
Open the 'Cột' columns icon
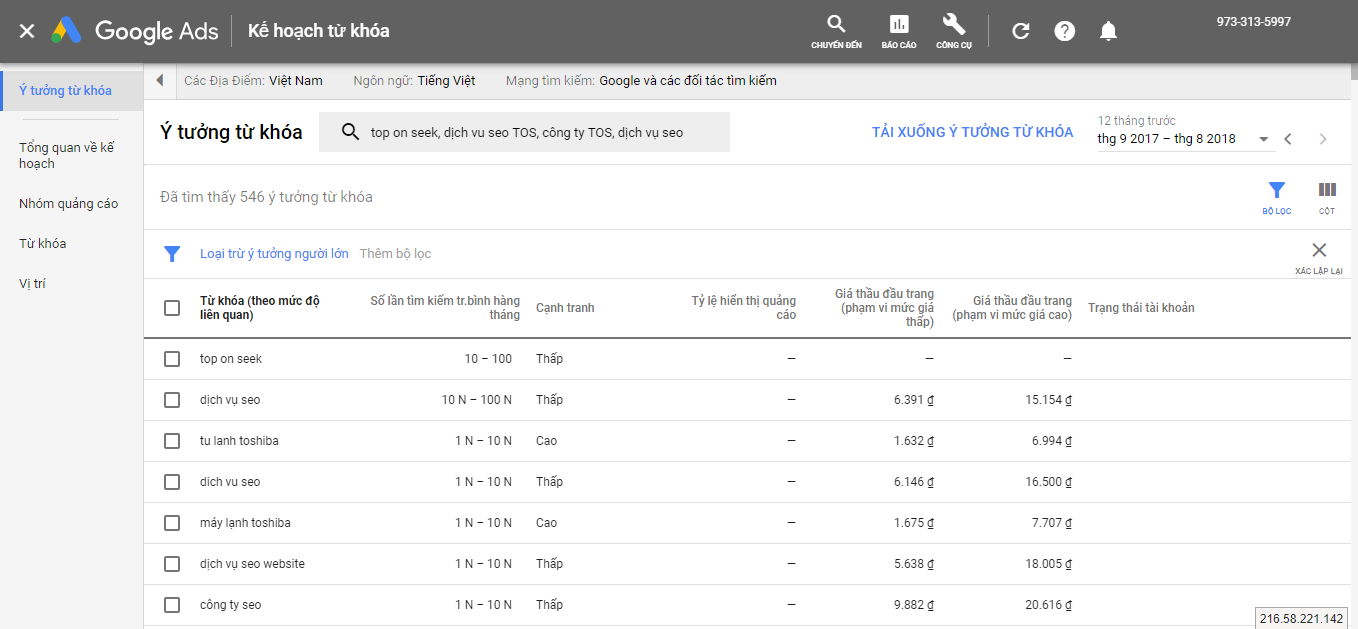[x=1327, y=191]
